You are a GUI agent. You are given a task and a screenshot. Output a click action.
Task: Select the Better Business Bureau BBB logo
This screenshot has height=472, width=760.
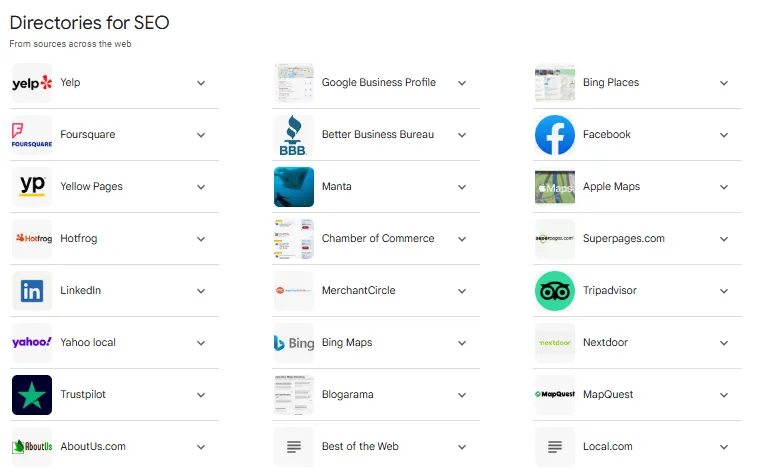point(293,135)
